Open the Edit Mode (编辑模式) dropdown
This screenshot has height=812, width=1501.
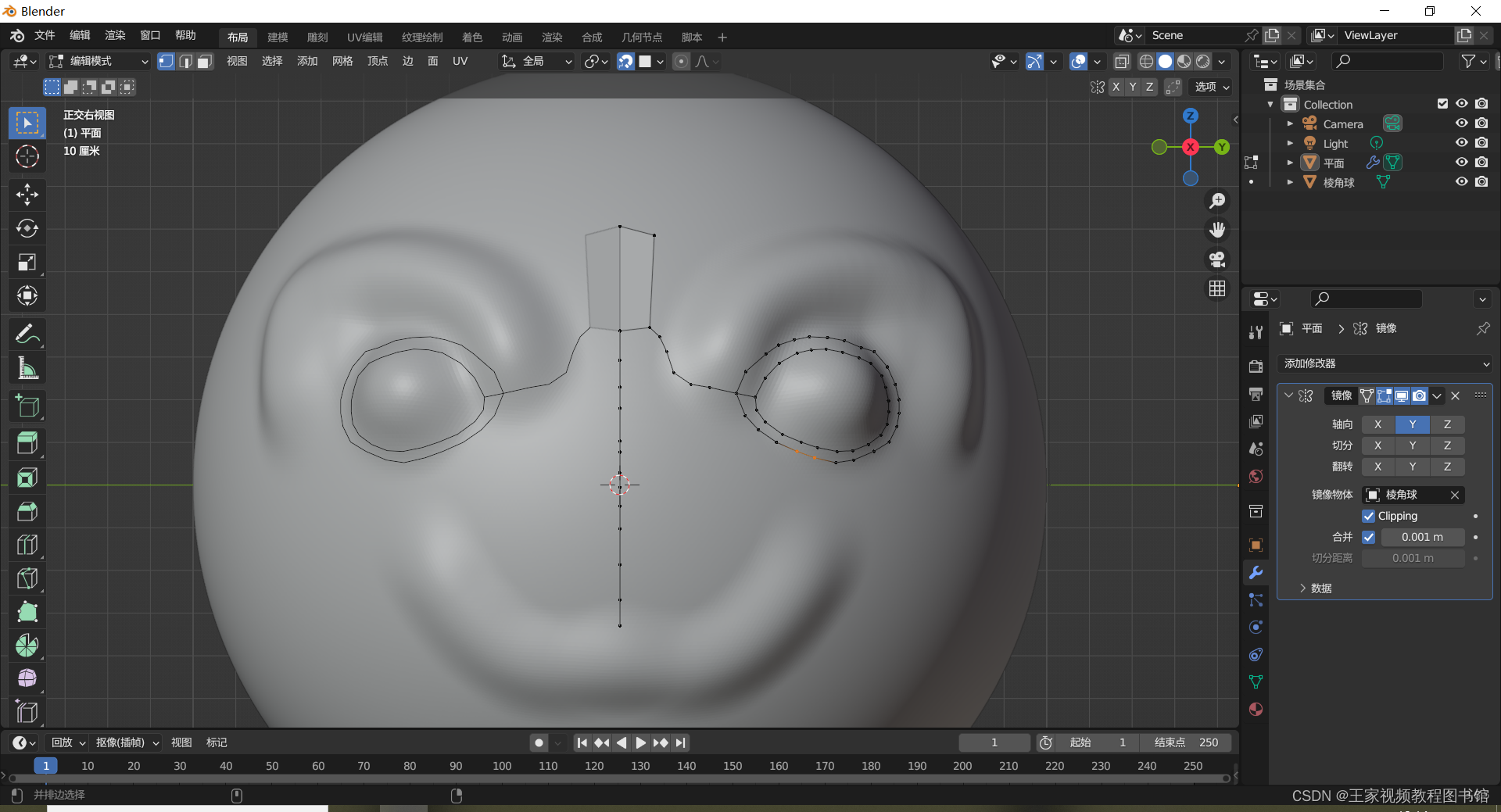[x=99, y=61]
